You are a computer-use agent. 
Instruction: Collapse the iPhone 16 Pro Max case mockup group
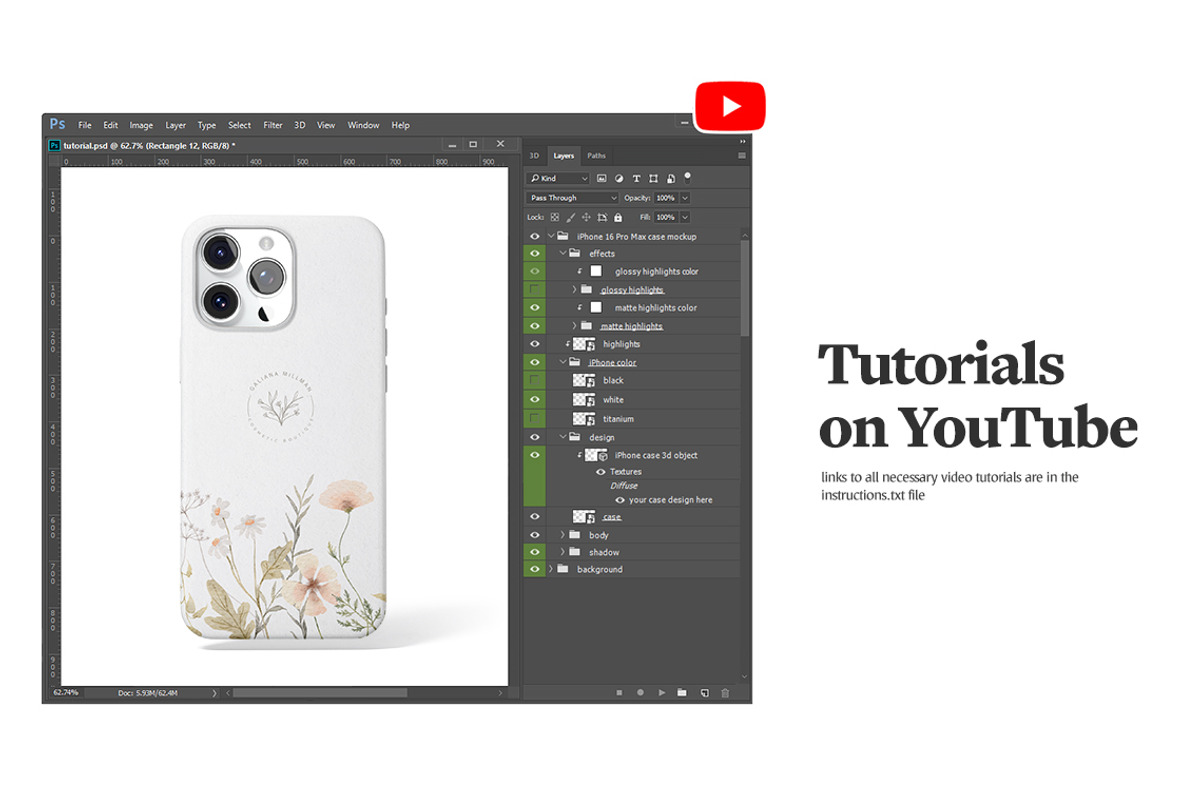click(551, 236)
